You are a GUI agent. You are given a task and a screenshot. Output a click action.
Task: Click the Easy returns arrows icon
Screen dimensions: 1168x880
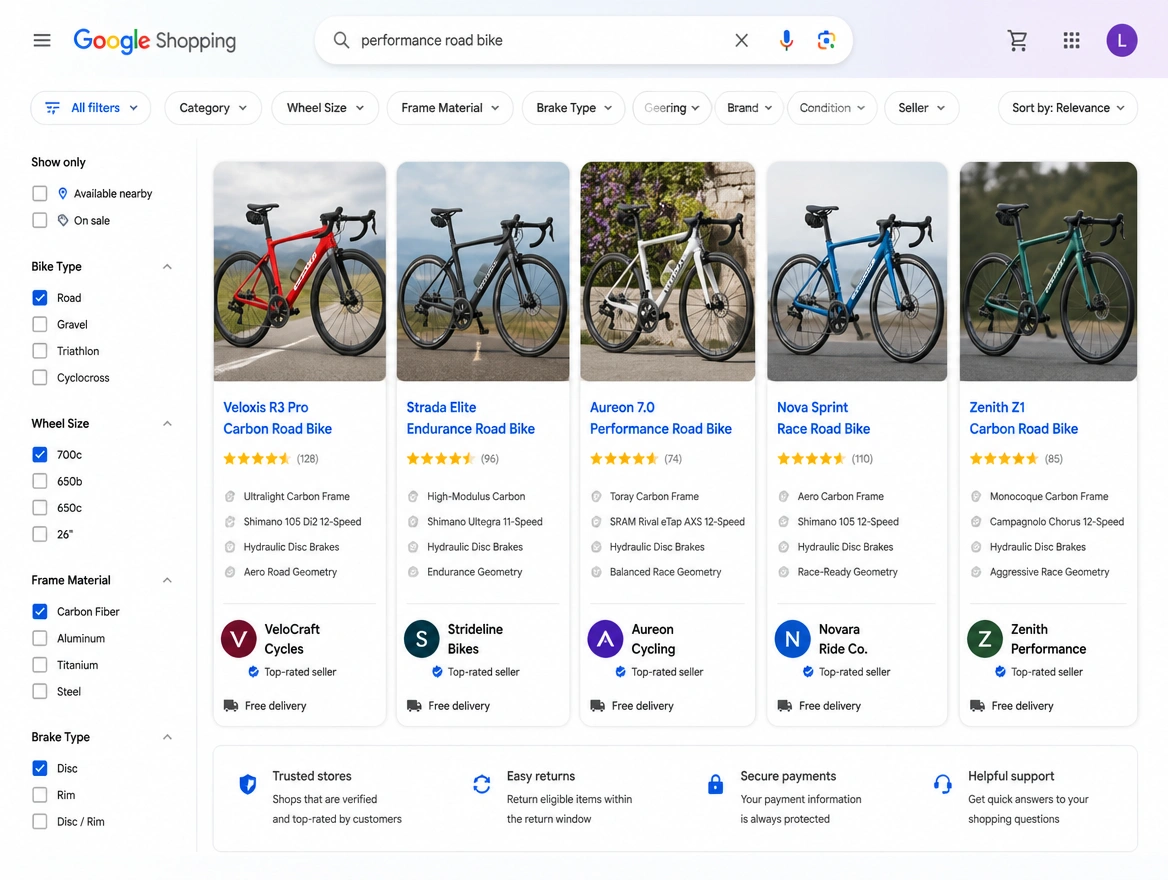tap(481, 784)
